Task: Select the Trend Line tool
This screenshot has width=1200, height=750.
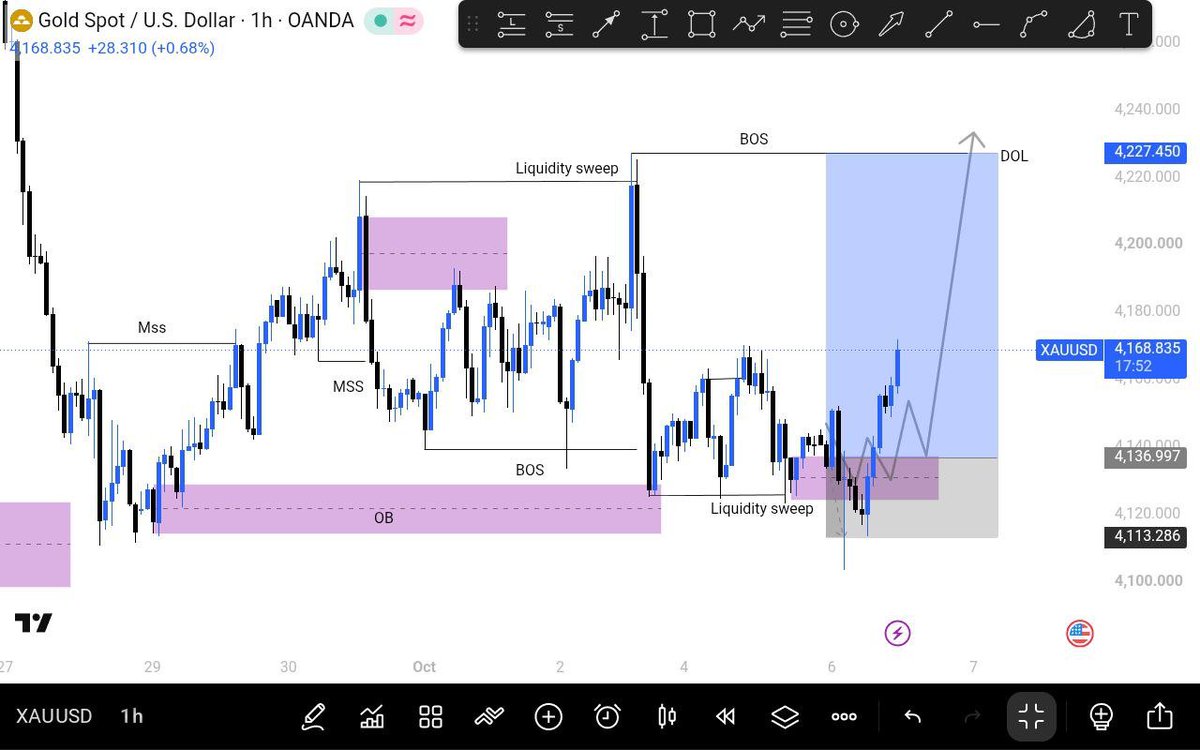Action: (x=938, y=24)
